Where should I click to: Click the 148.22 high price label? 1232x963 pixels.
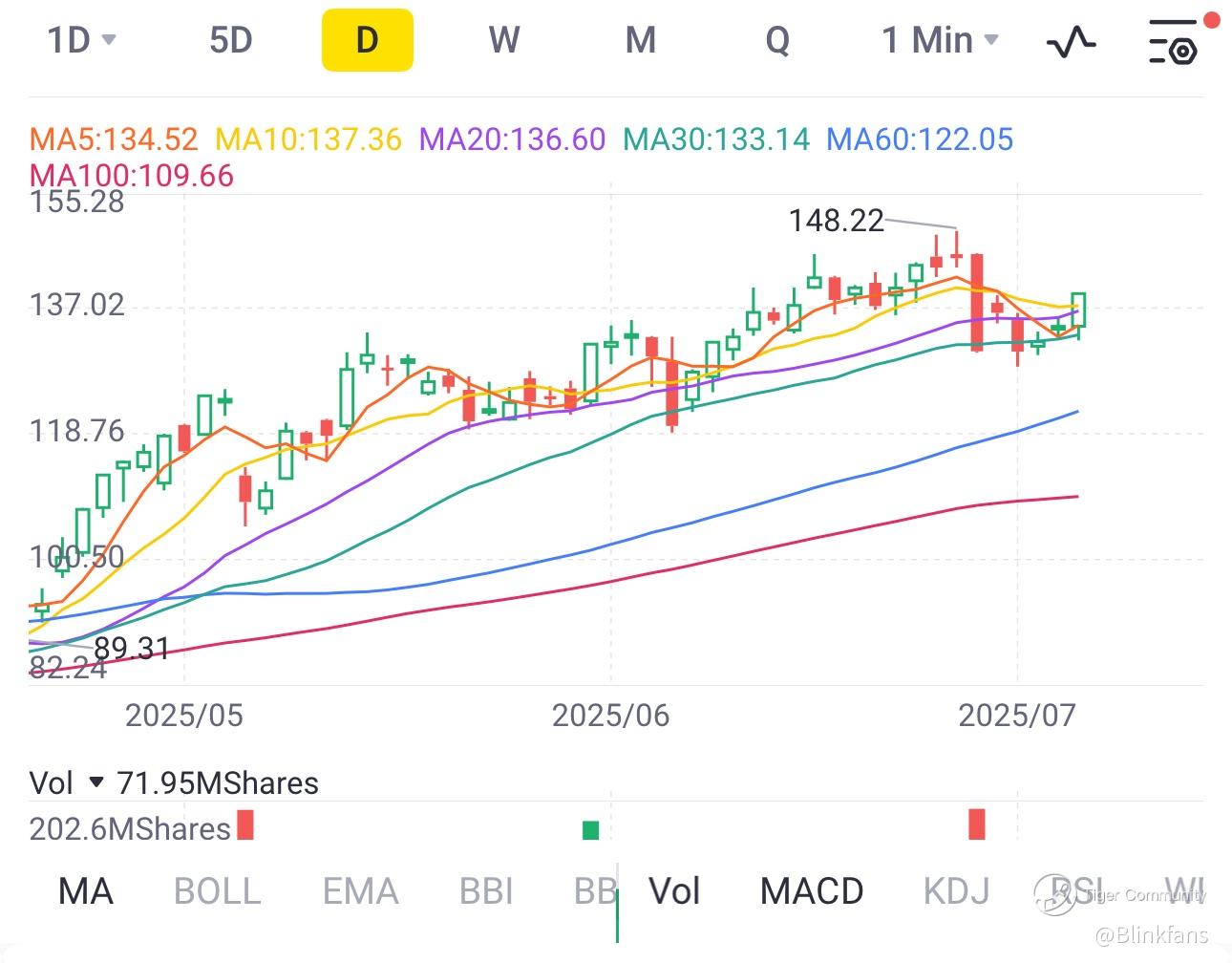pos(837,221)
